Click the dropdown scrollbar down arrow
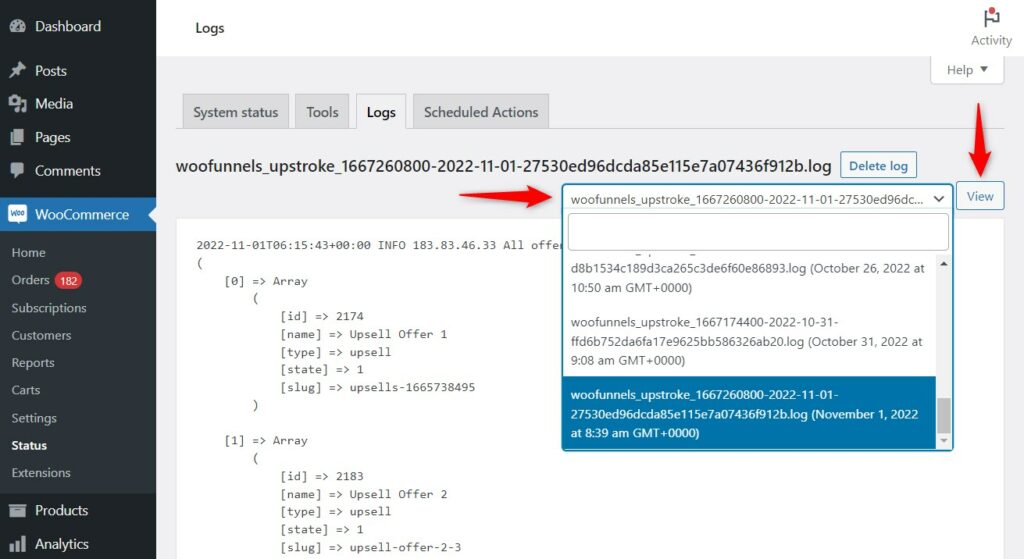The image size is (1024, 559). tap(943, 441)
